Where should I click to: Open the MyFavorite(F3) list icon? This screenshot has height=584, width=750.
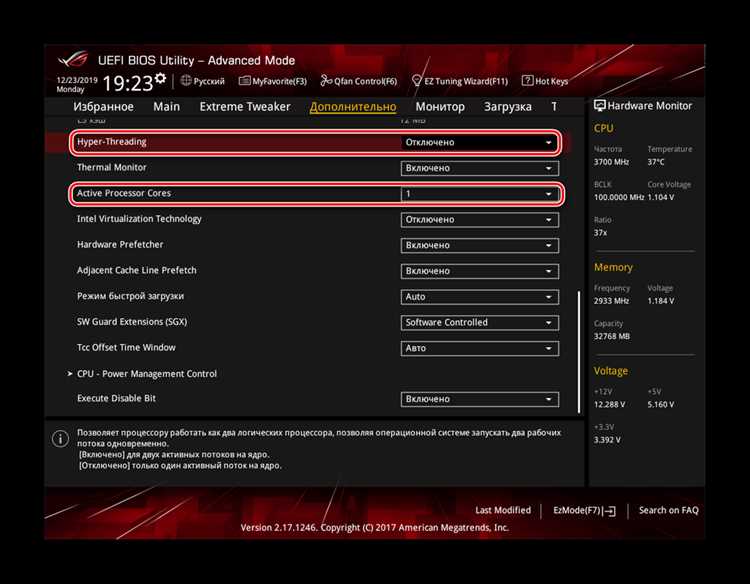point(244,81)
